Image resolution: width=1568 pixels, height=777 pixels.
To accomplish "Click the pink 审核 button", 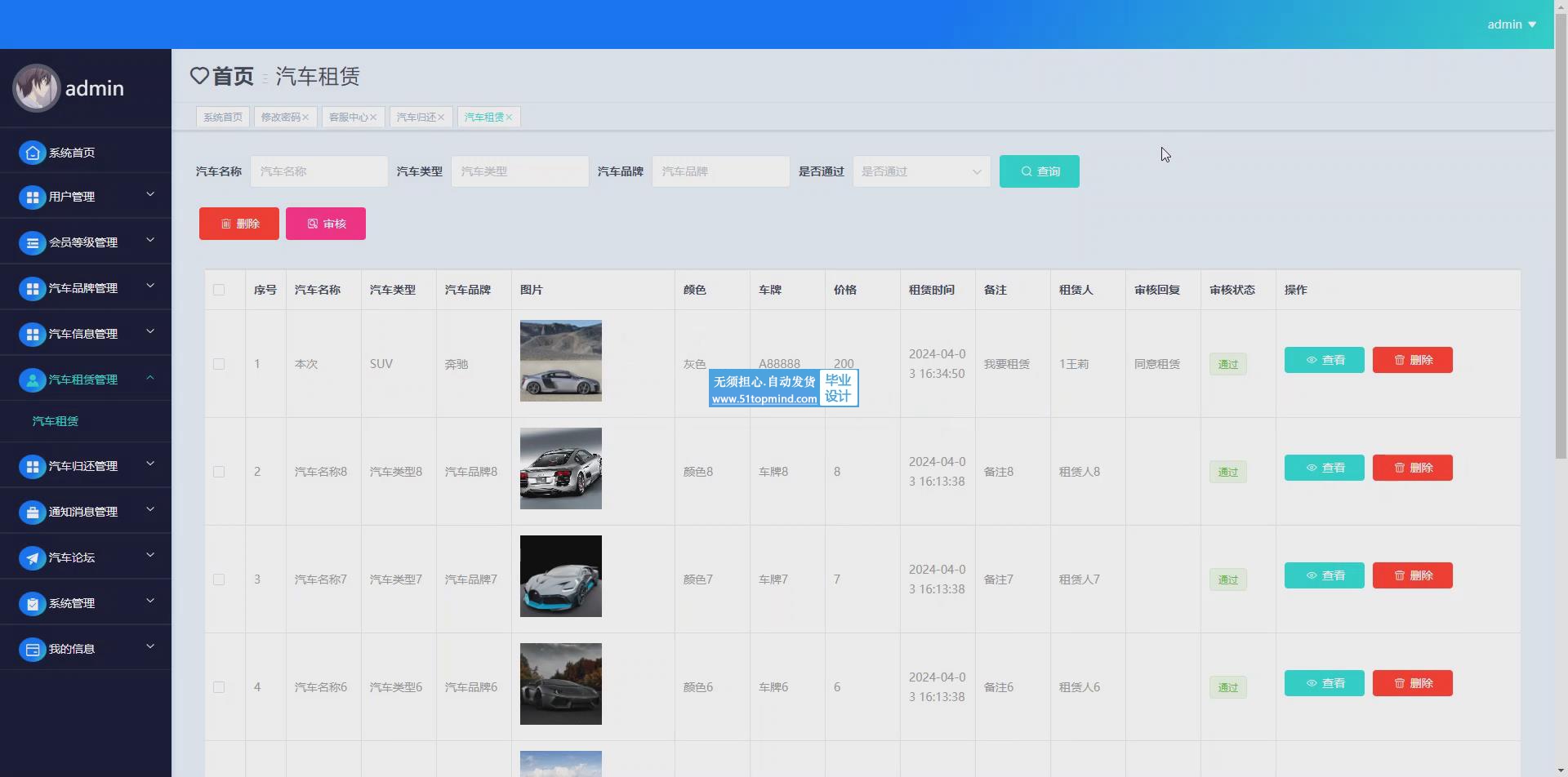I will click(x=326, y=224).
